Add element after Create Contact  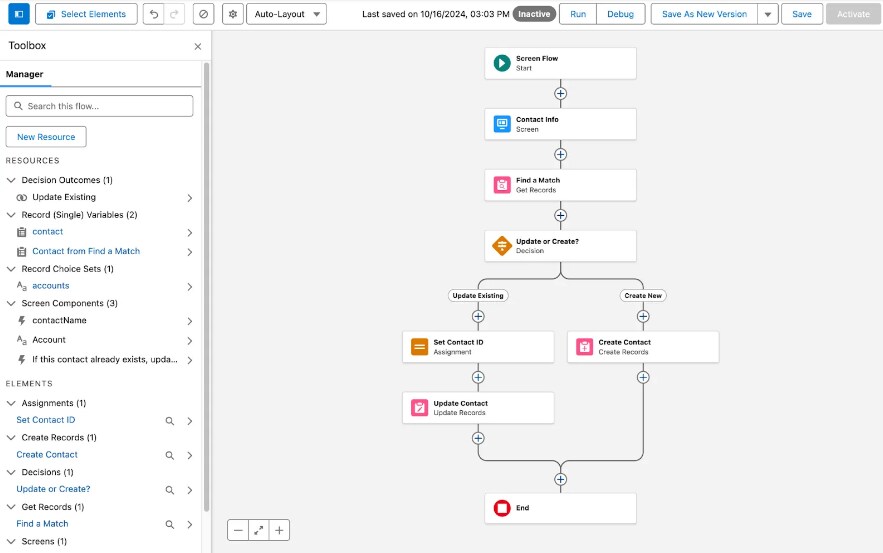tap(643, 377)
